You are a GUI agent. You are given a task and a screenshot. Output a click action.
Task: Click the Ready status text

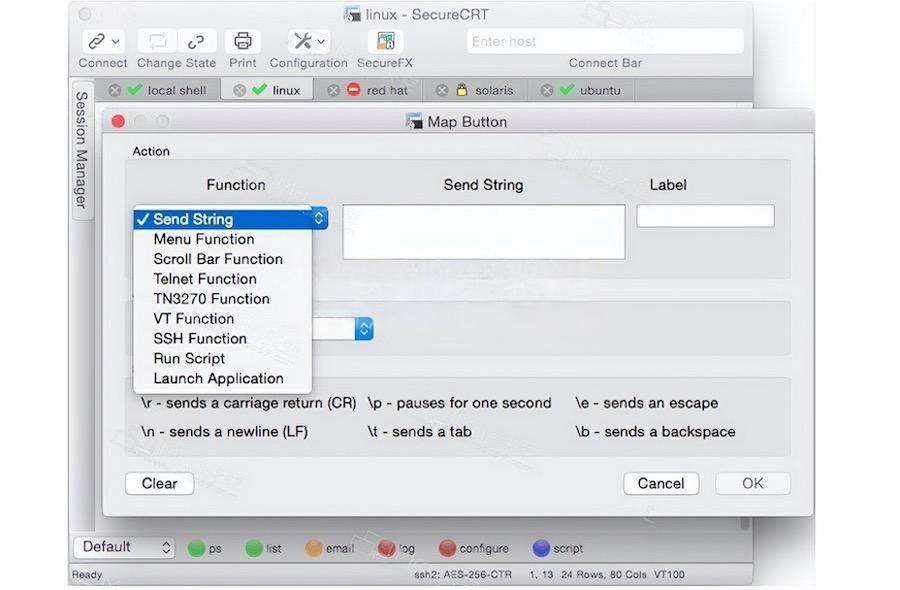[x=87, y=575]
